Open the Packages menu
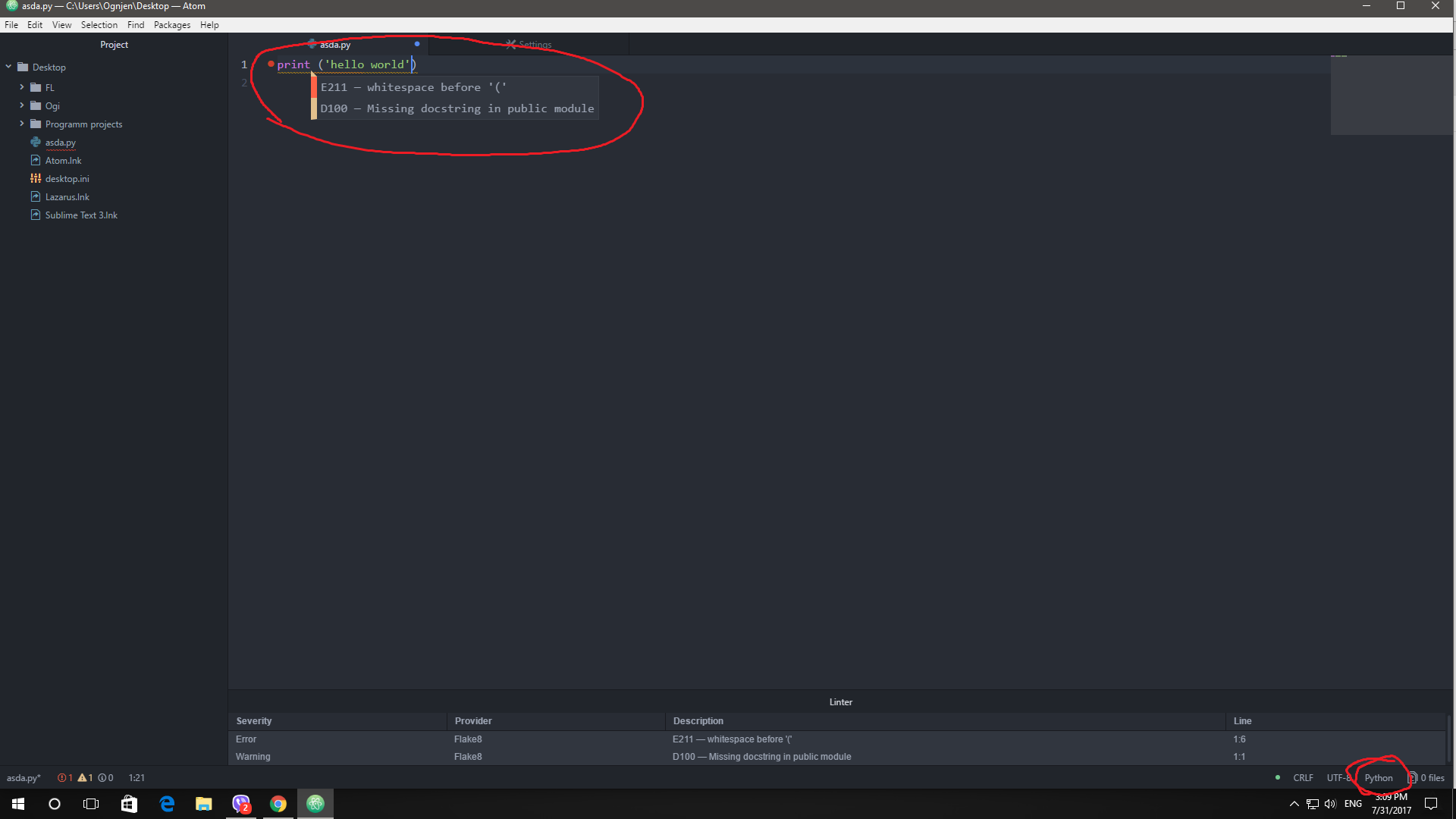This screenshot has width=1456, height=819. click(x=172, y=24)
